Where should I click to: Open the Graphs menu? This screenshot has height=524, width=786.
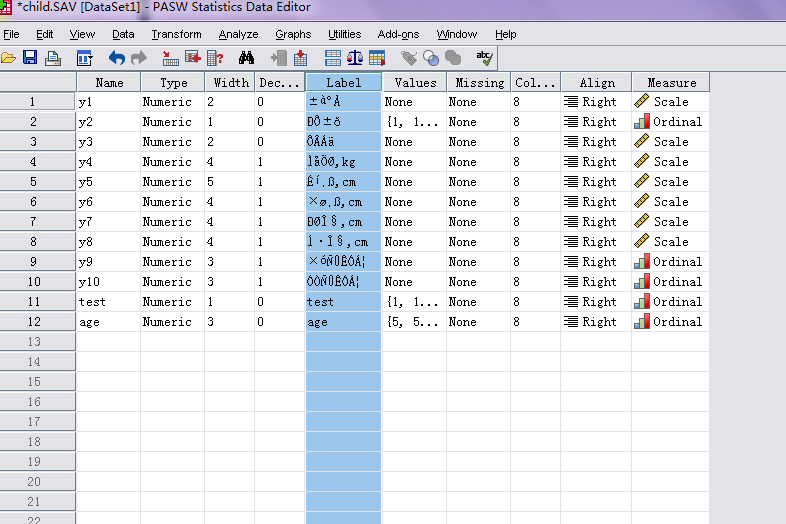(293, 34)
